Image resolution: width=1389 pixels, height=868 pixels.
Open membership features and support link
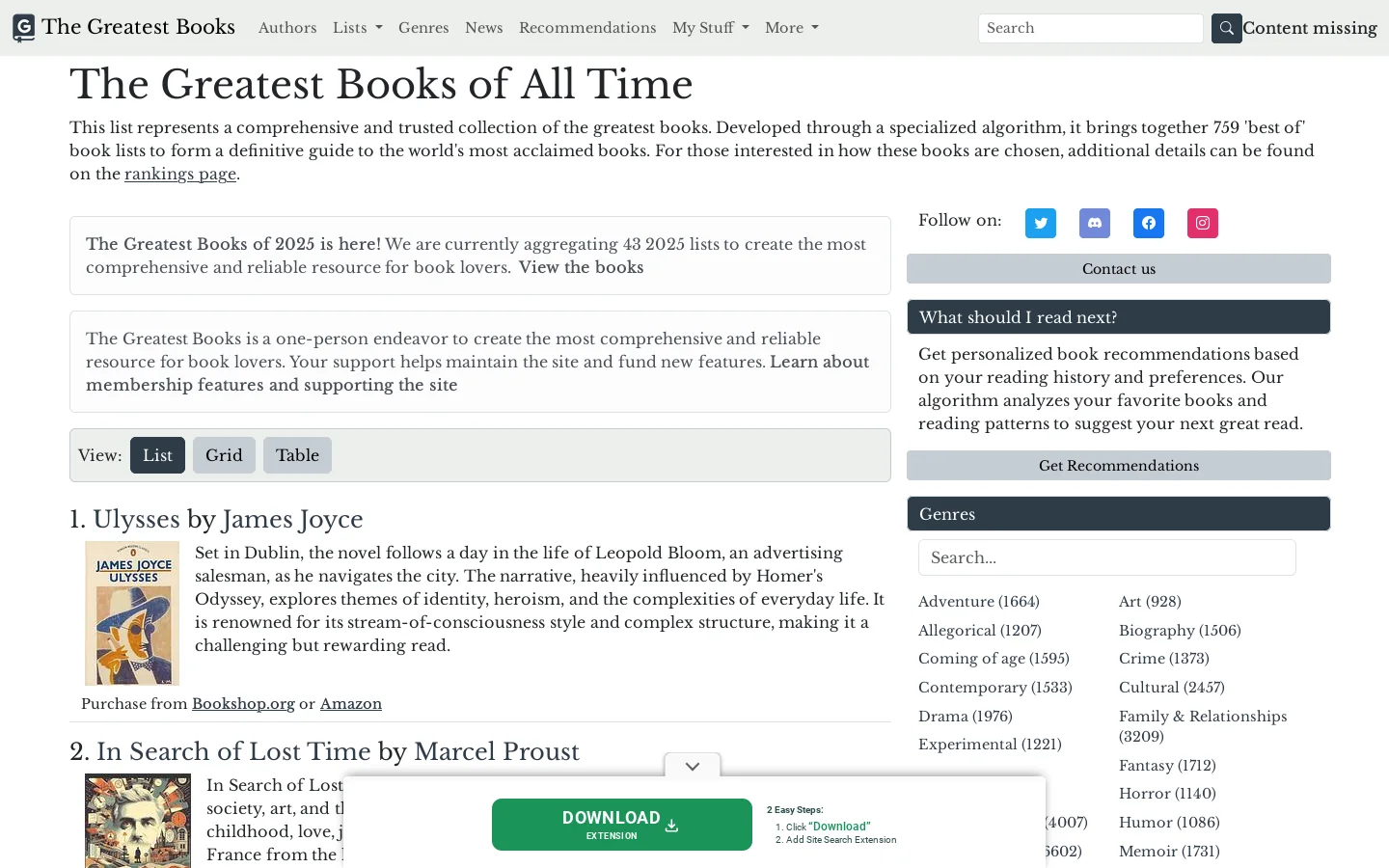pos(477,373)
